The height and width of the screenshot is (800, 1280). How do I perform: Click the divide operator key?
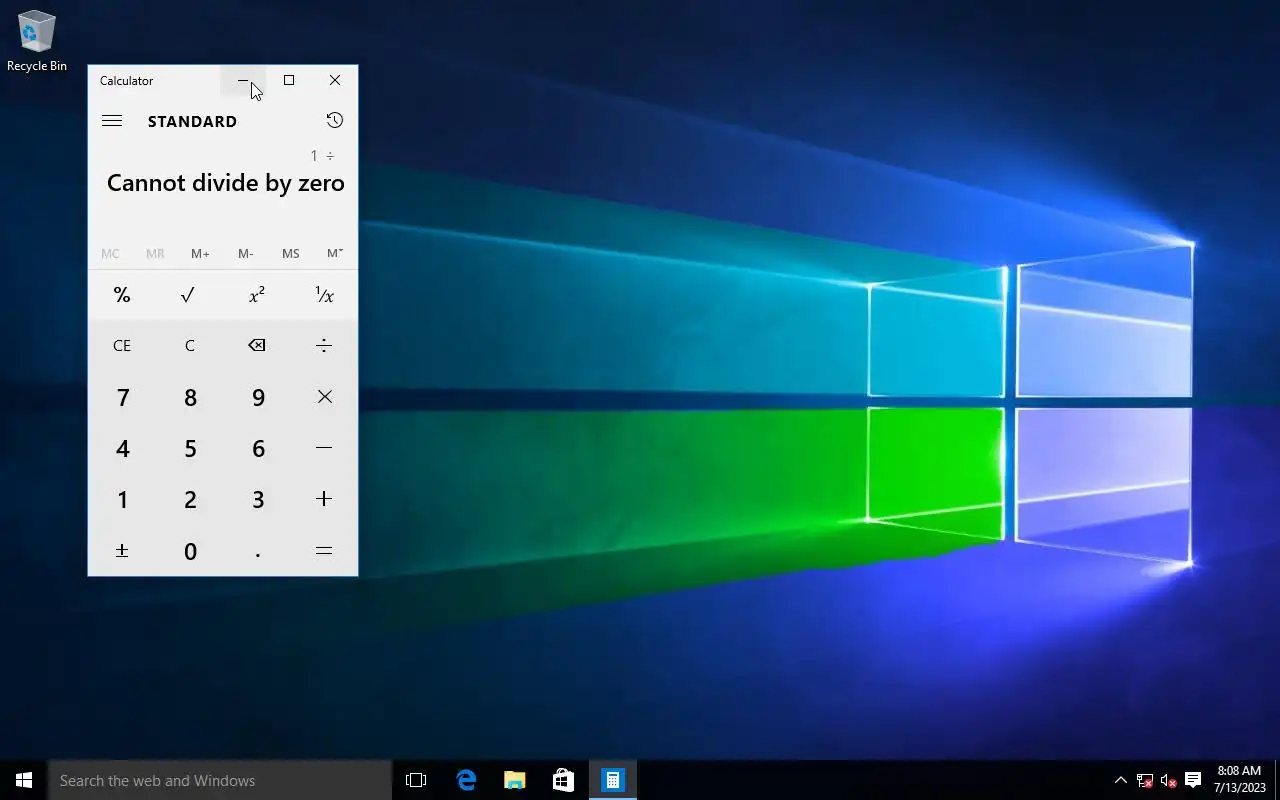tap(324, 345)
